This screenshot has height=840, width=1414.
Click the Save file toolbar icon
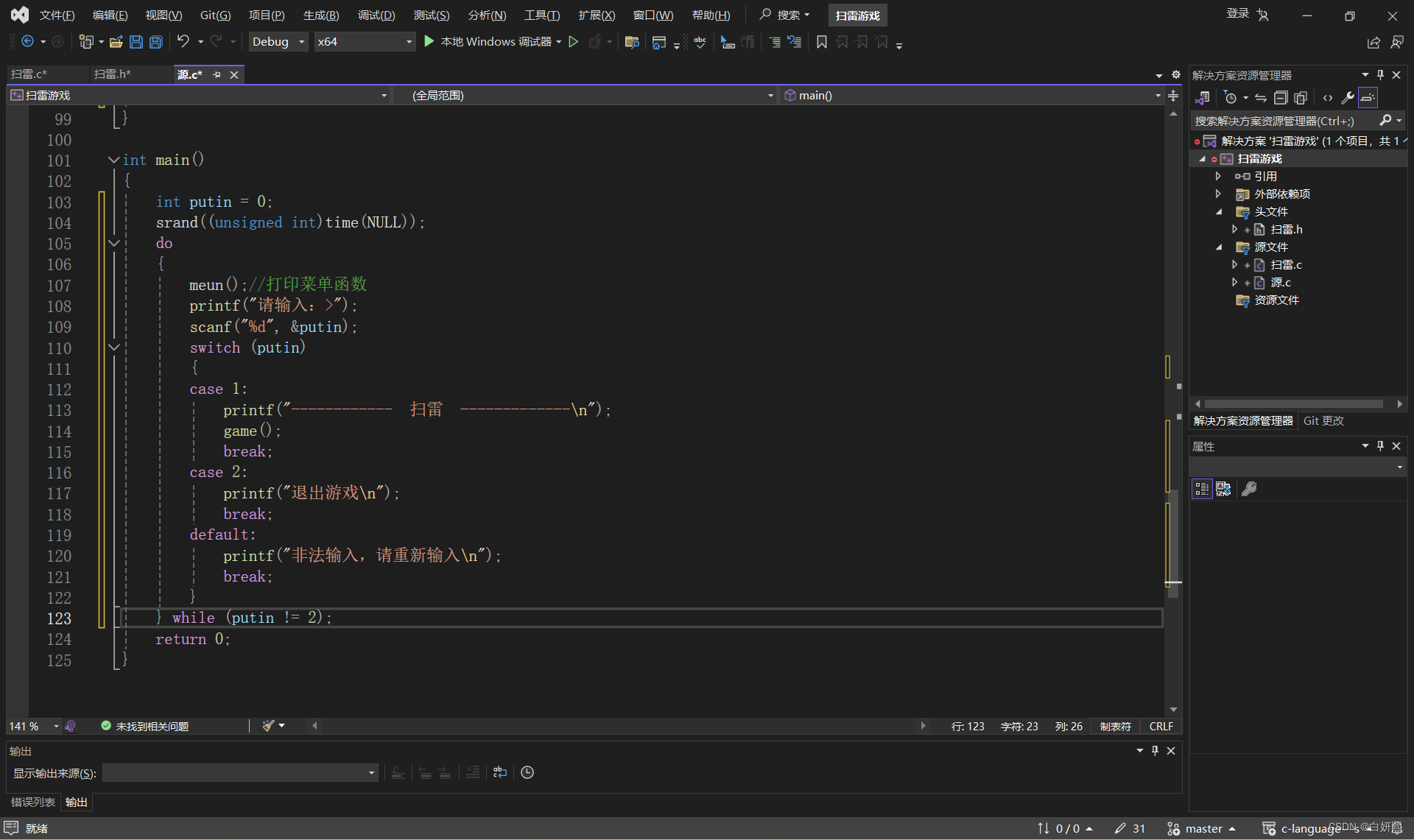pos(136,42)
